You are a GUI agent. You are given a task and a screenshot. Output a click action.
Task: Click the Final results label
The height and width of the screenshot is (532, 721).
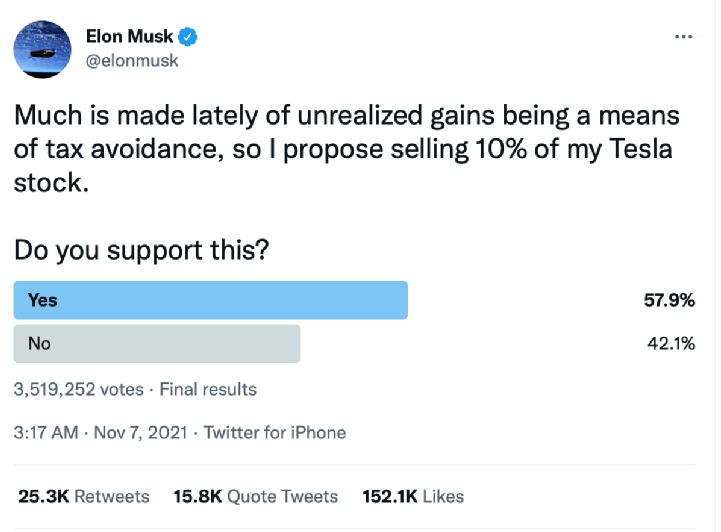point(208,389)
